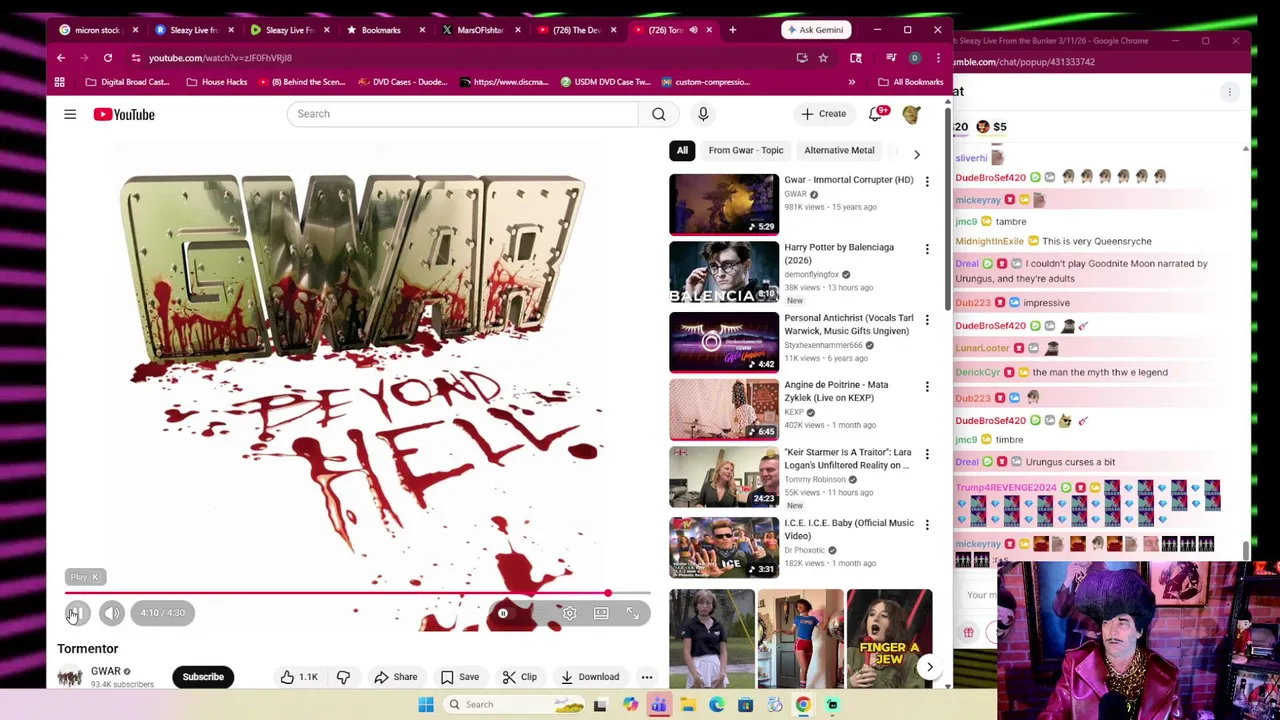1280x720 pixels.
Task: Open the FINGER A JEW Shorts thumbnail
Action: [889, 638]
